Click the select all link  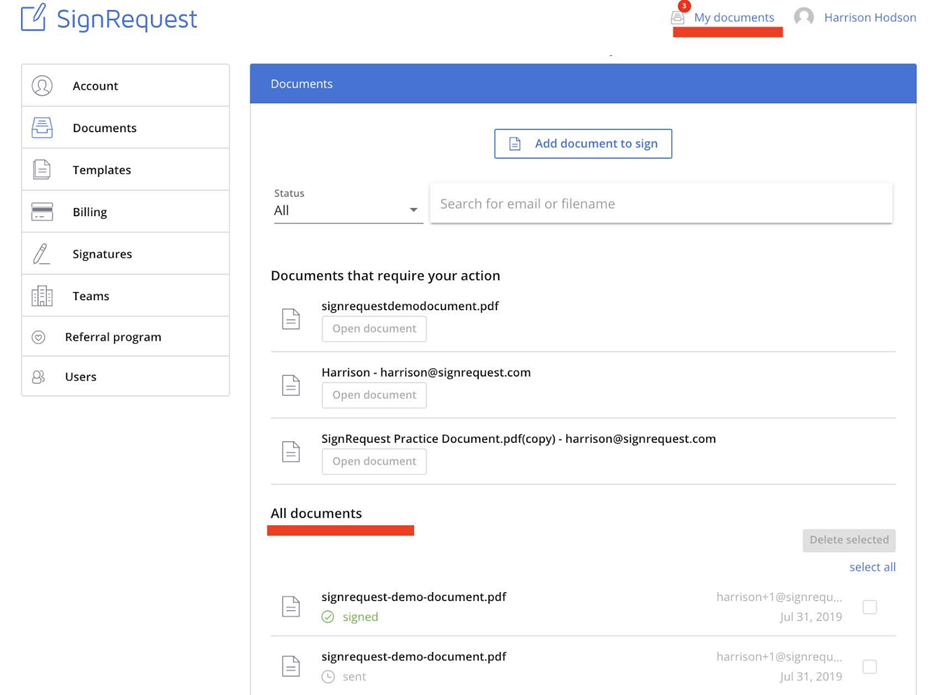tap(872, 567)
